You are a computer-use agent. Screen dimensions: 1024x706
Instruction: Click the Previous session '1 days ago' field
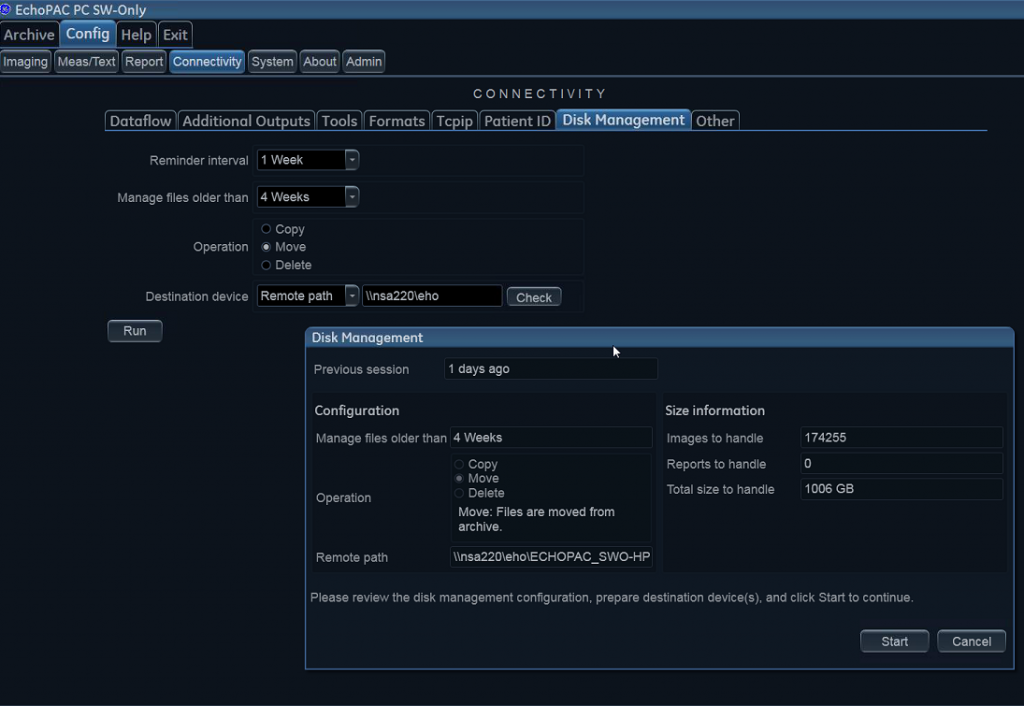point(551,369)
